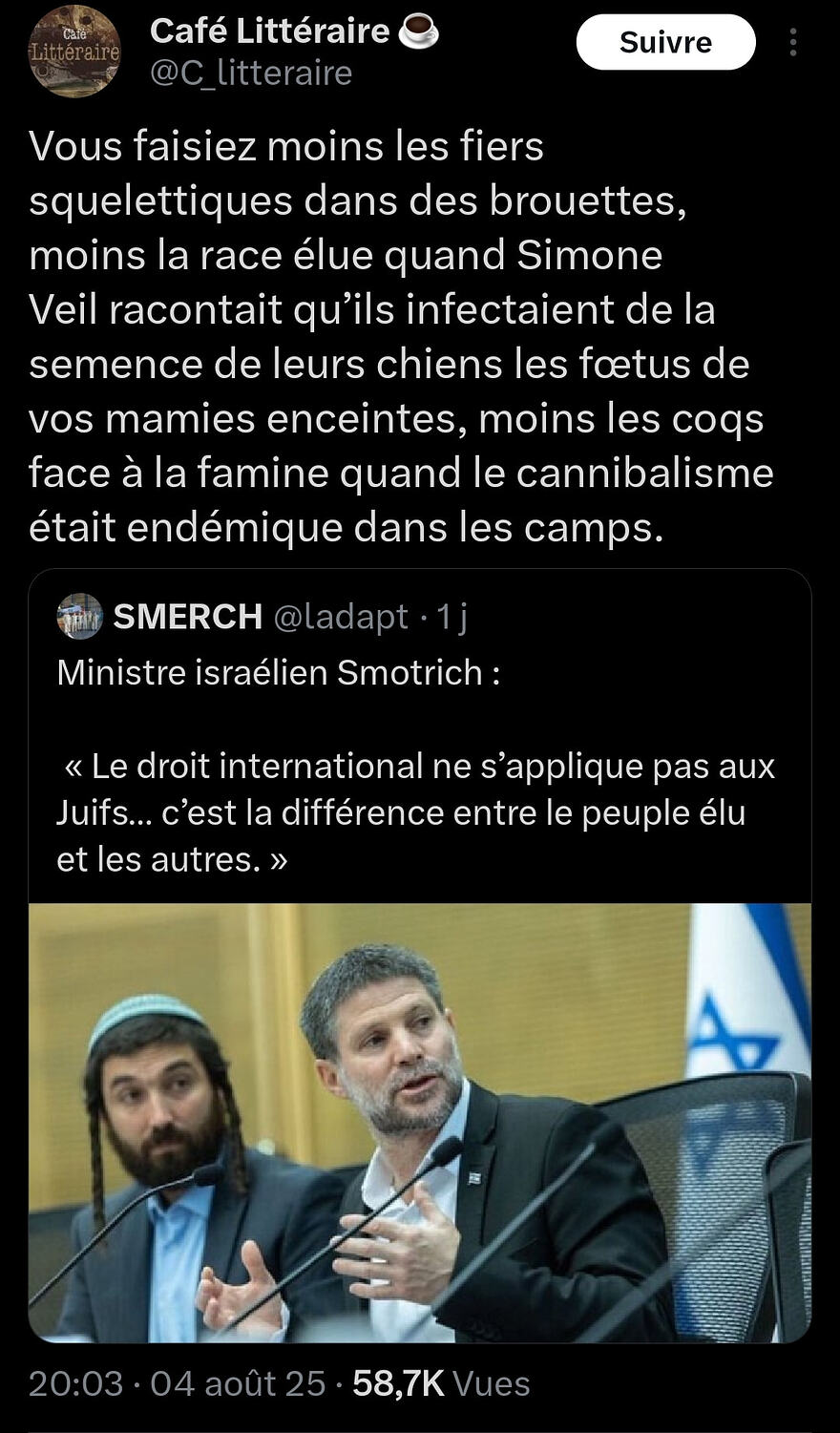Click the Suivre follow button
The width and height of the screenshot is (840, 1433).
point(665,42)
